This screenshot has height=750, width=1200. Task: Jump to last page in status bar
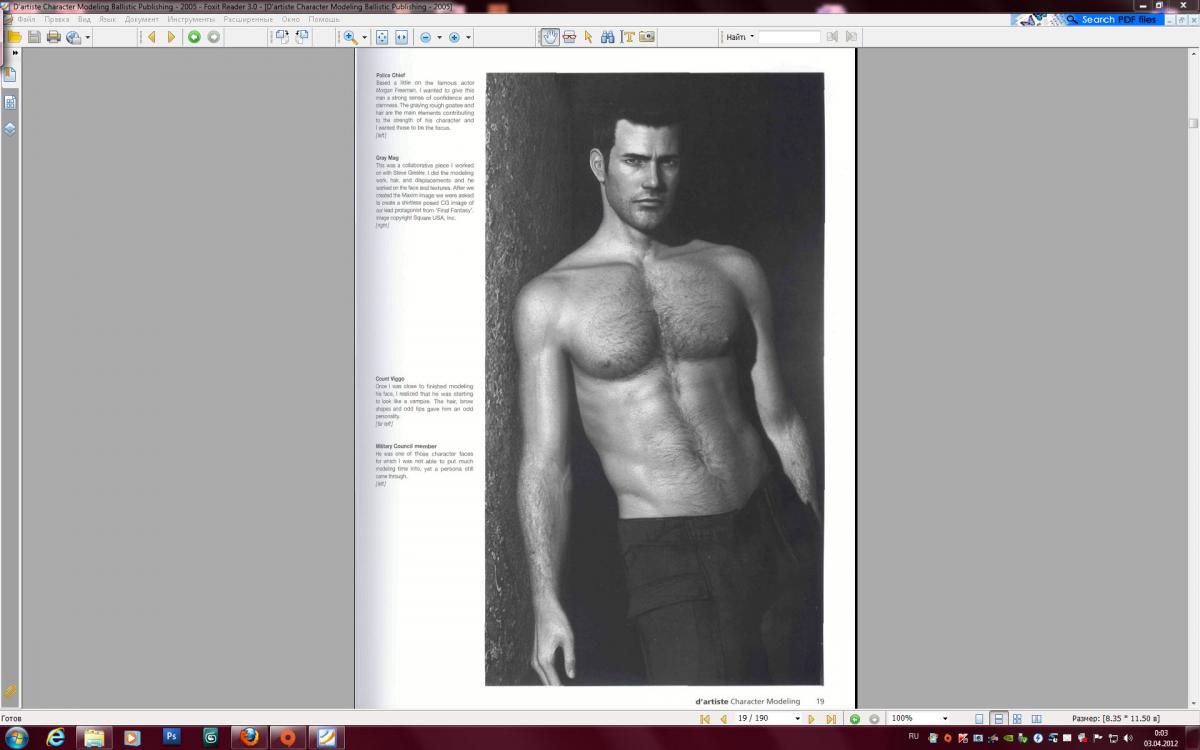830,718
